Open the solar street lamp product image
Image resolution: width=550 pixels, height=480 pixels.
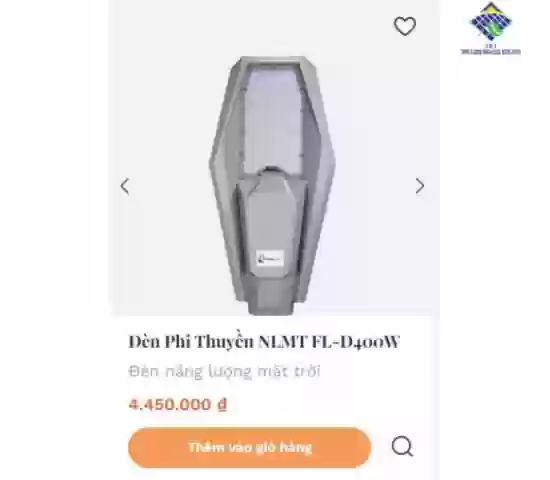pos(272,185)
